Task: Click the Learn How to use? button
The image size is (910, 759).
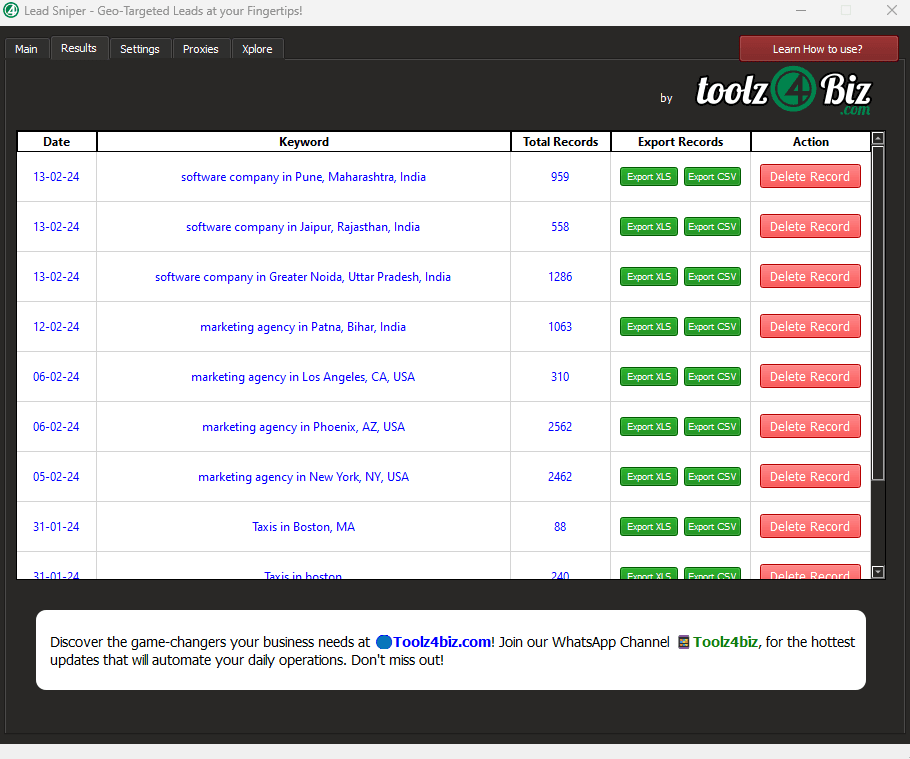Action: 817,49
